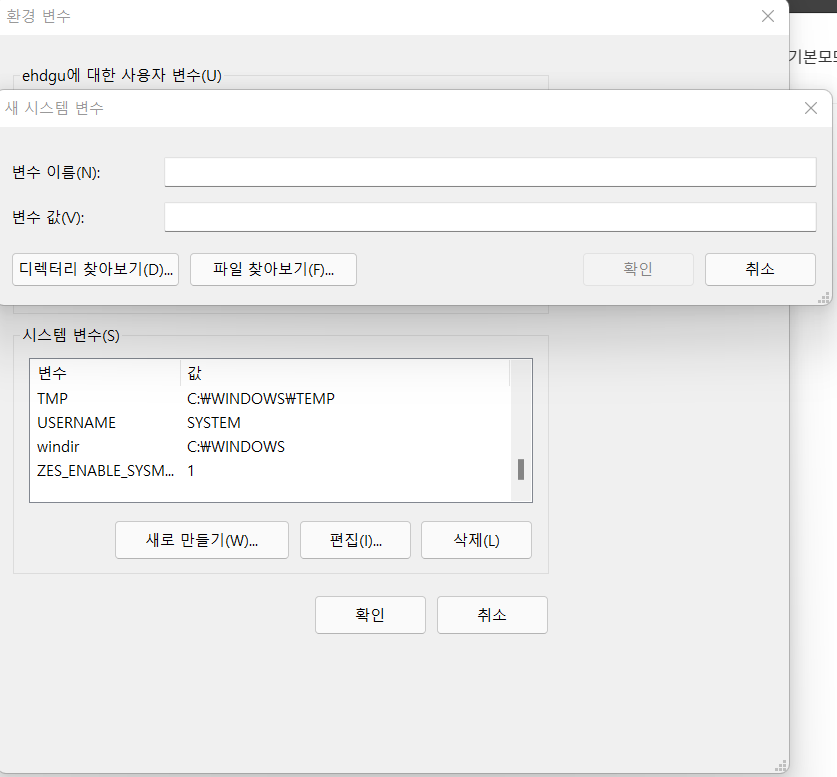Click the resize grip of 환경 변수 window
The height and width of the screenshot is (777, 837).
781,766
